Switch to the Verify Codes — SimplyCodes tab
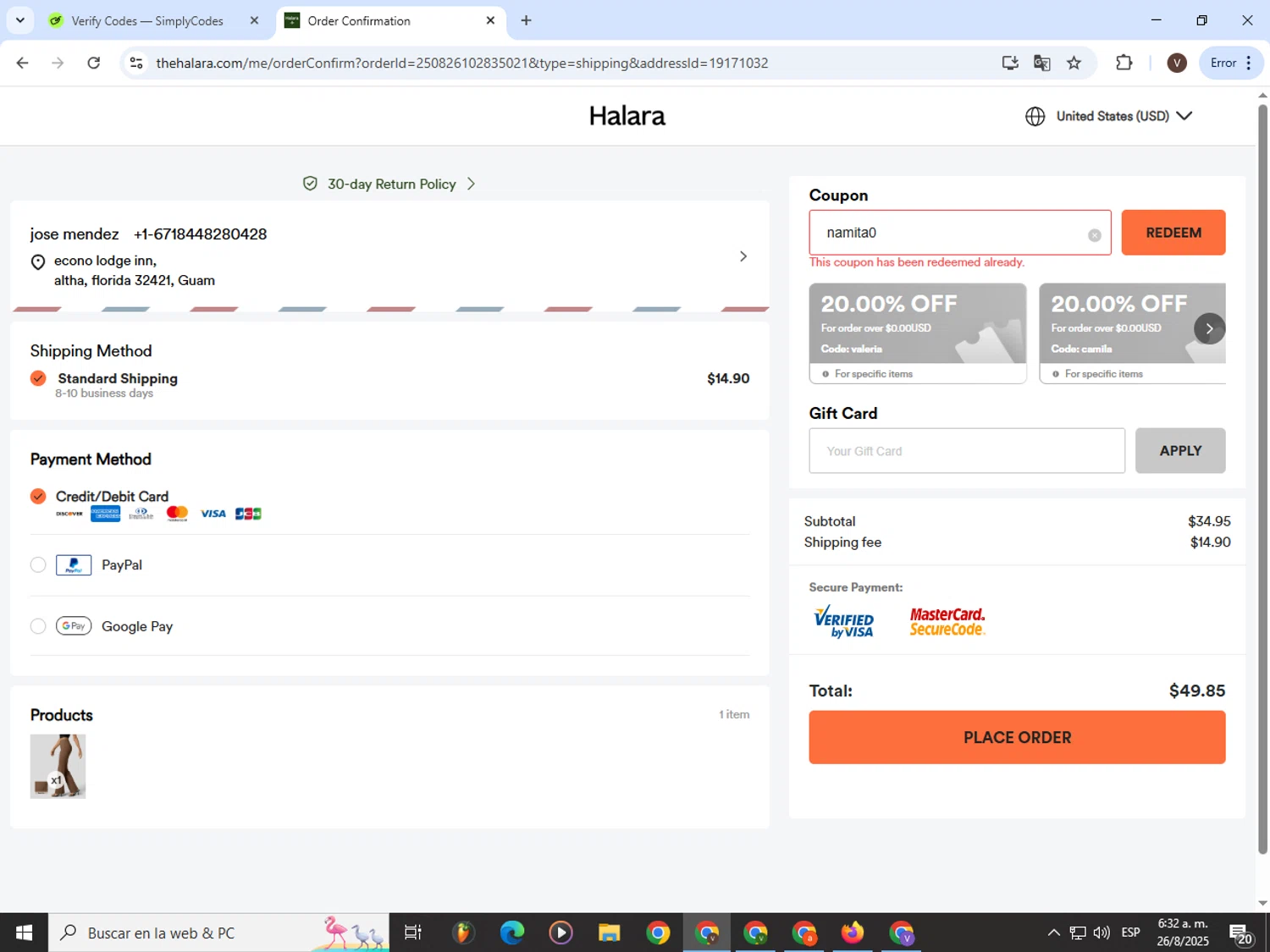The width and height of the screenshot is (1270, 952). tap(147, 21)
